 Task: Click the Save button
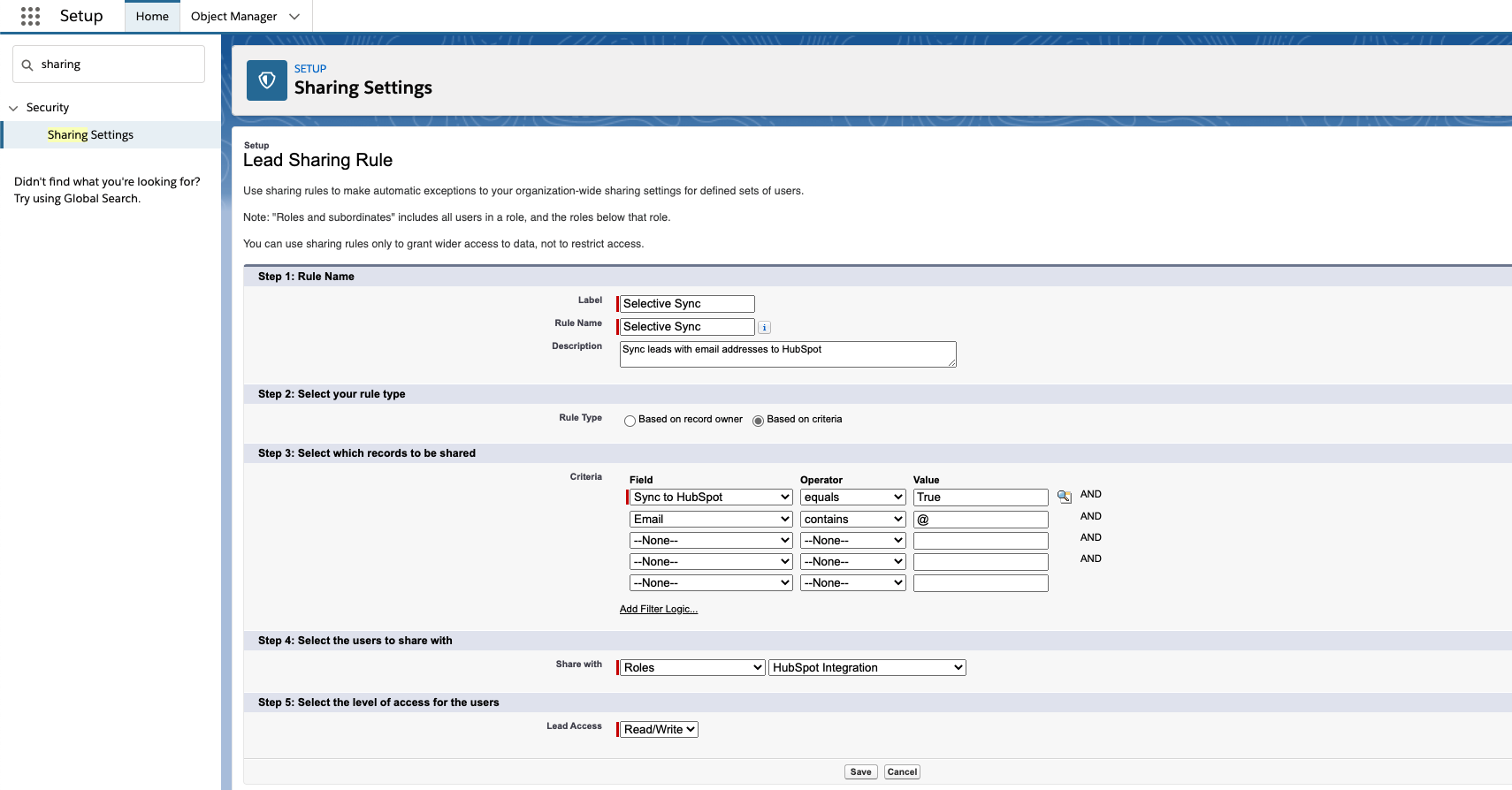click(x=861, y=772)
